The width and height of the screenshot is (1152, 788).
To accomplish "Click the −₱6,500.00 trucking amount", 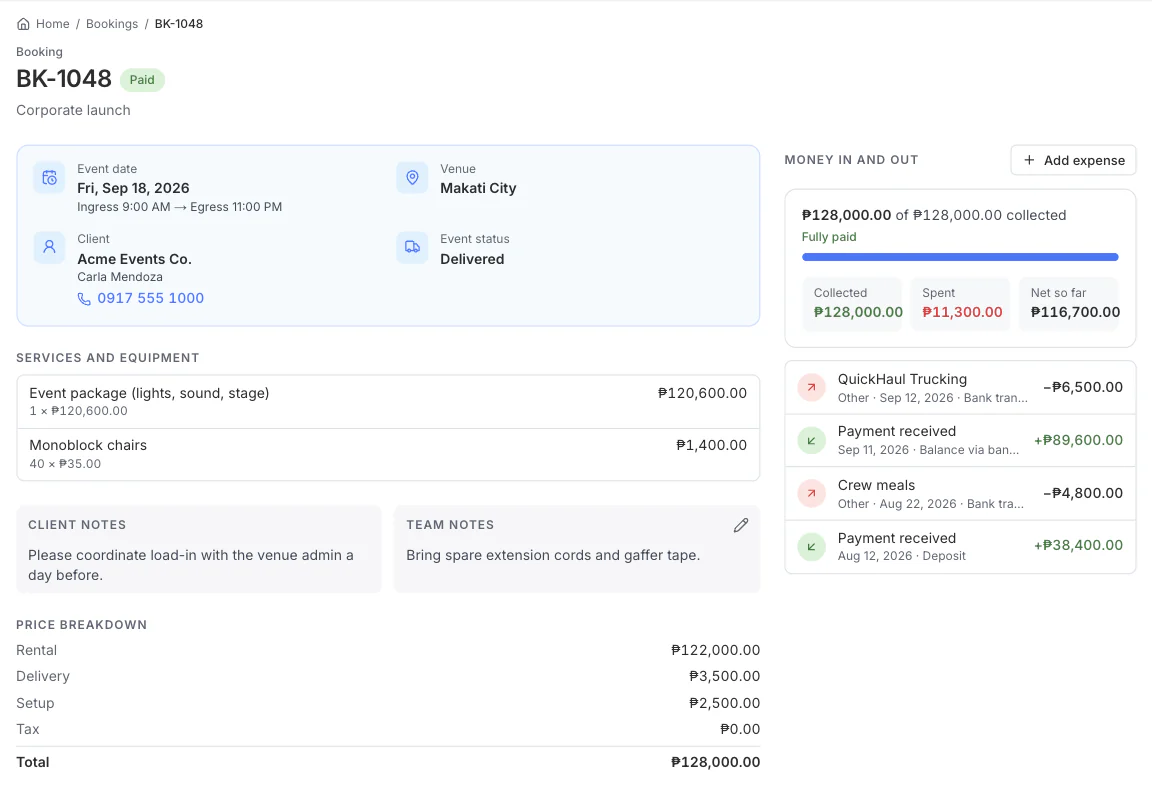I will 1083,387.
